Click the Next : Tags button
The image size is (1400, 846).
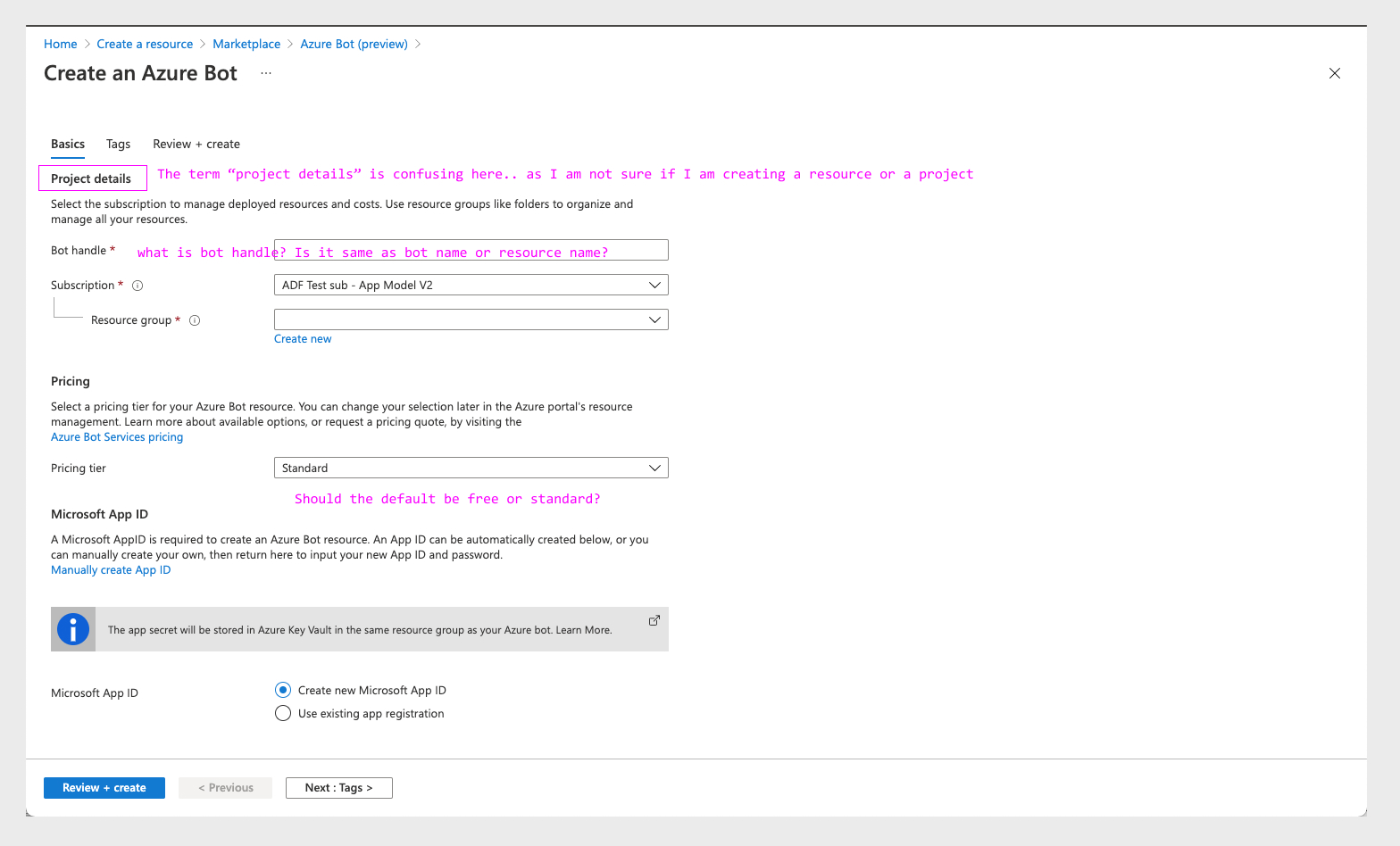coord(338,787)
